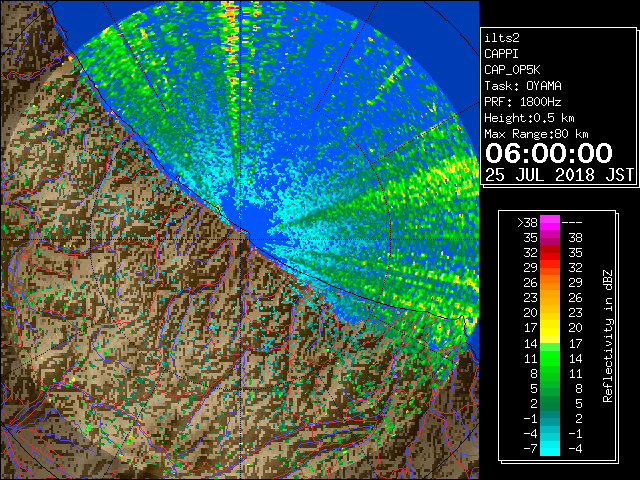The image size is (640, 480).
Task: Pick the bright green legend band between 11 and 14
Action: [x=550, y=358]
